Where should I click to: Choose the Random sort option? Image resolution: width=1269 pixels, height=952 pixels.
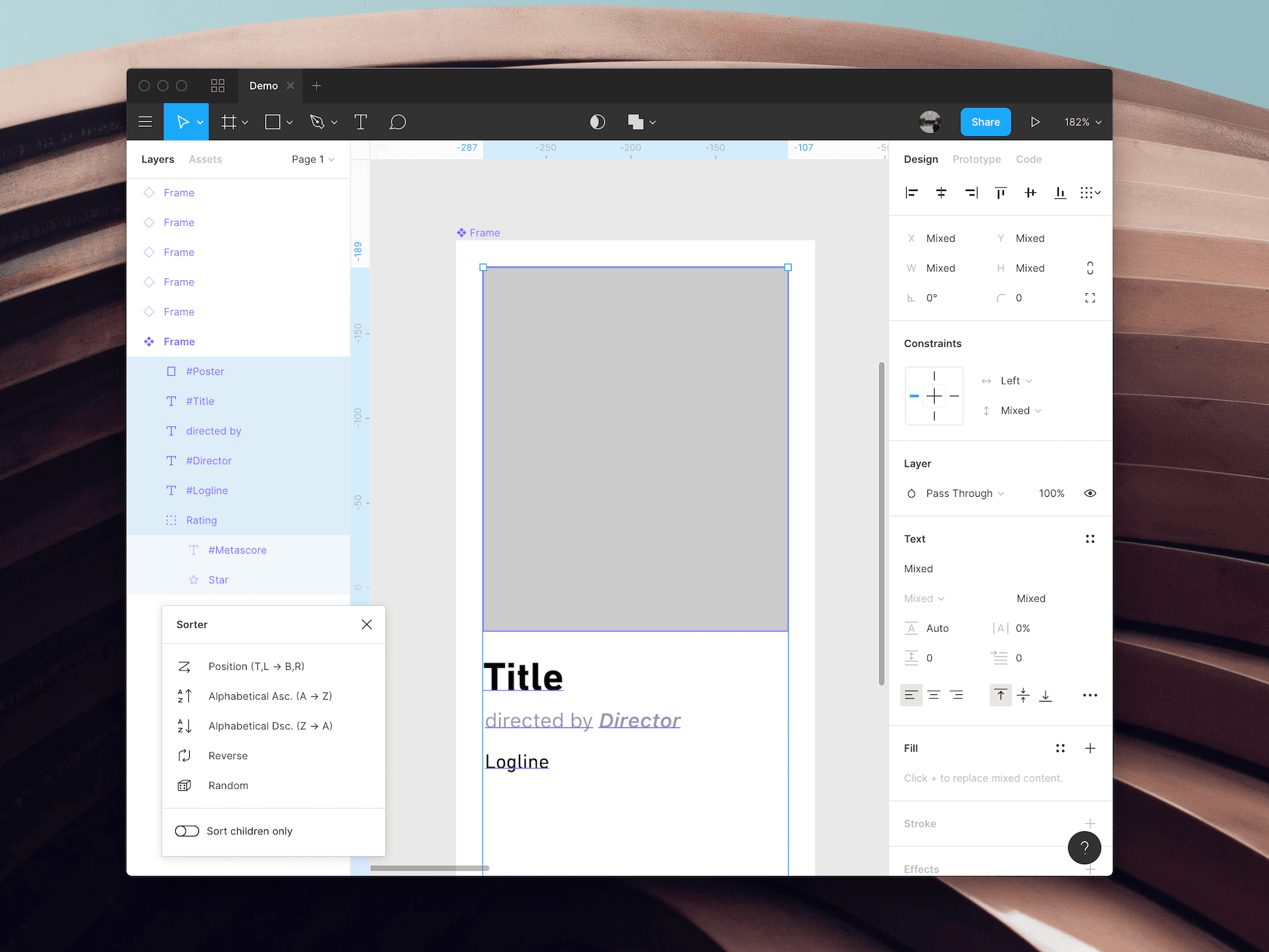[x=228, y=786]
